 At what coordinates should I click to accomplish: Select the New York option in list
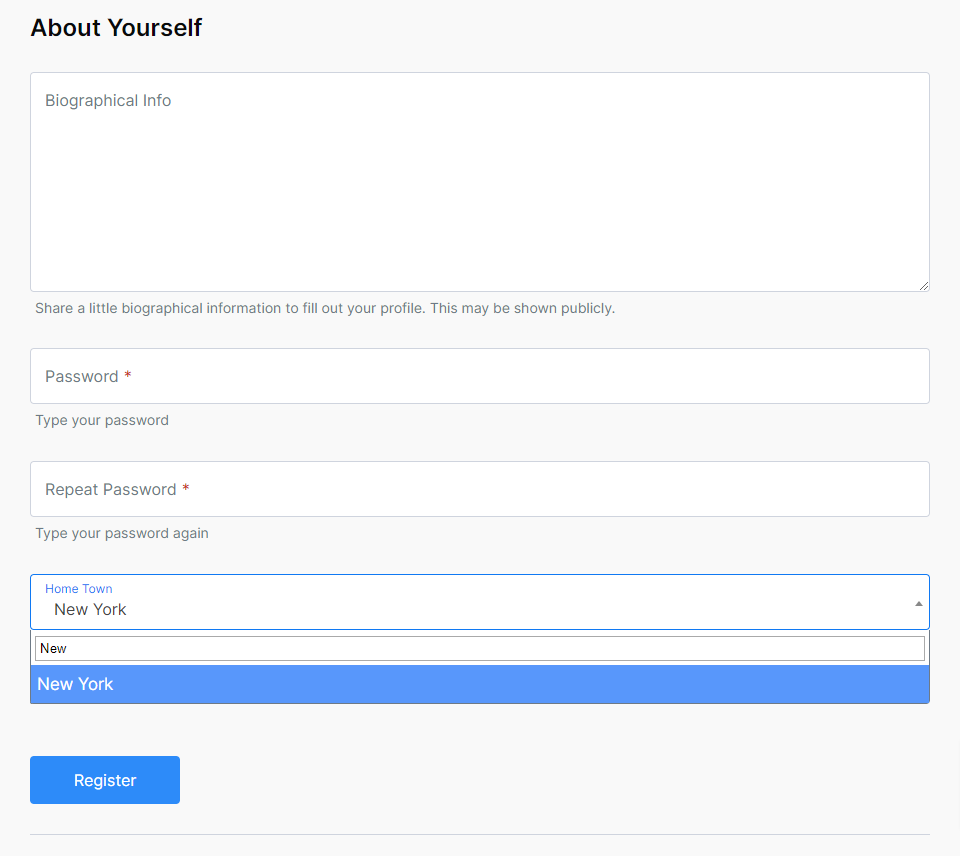tap(479, 684)
